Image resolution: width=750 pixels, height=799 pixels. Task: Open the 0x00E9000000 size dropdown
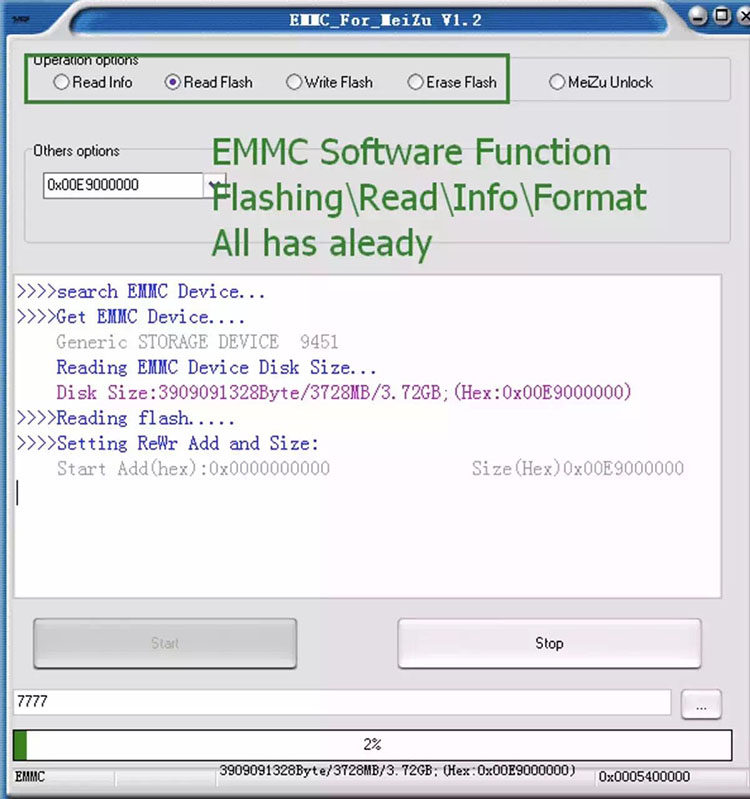(215, 185)
